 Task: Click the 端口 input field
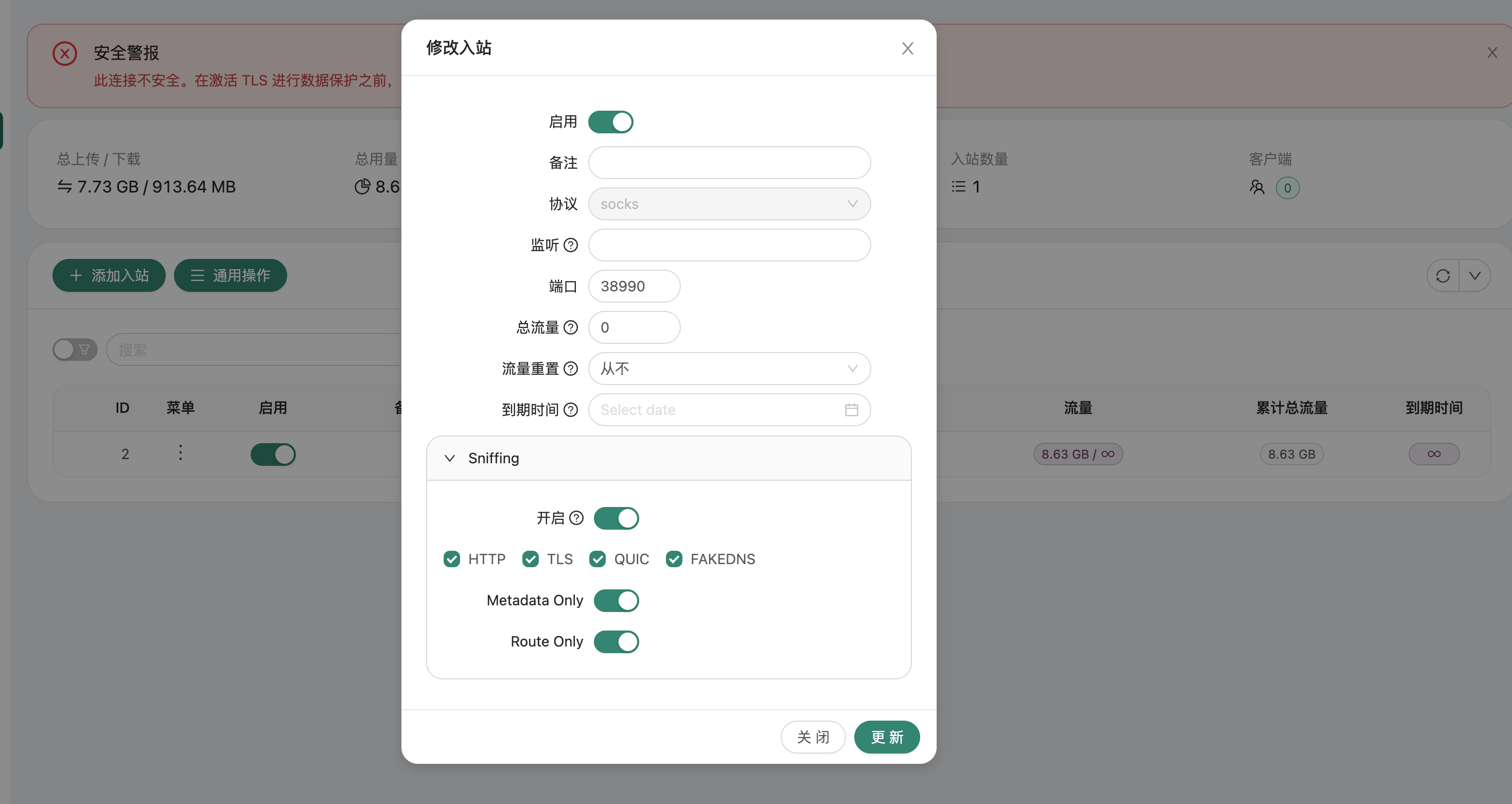634,286
